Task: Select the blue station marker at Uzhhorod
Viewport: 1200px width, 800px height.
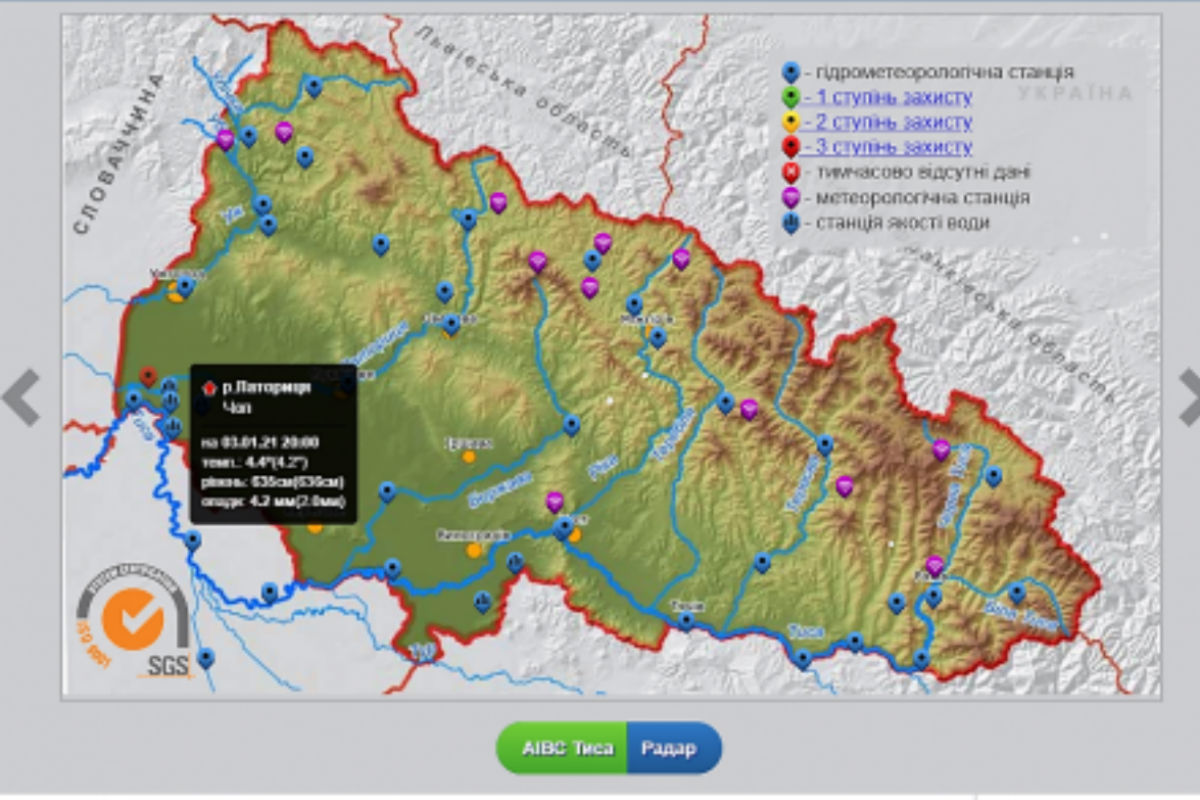Action: (185, 287)
